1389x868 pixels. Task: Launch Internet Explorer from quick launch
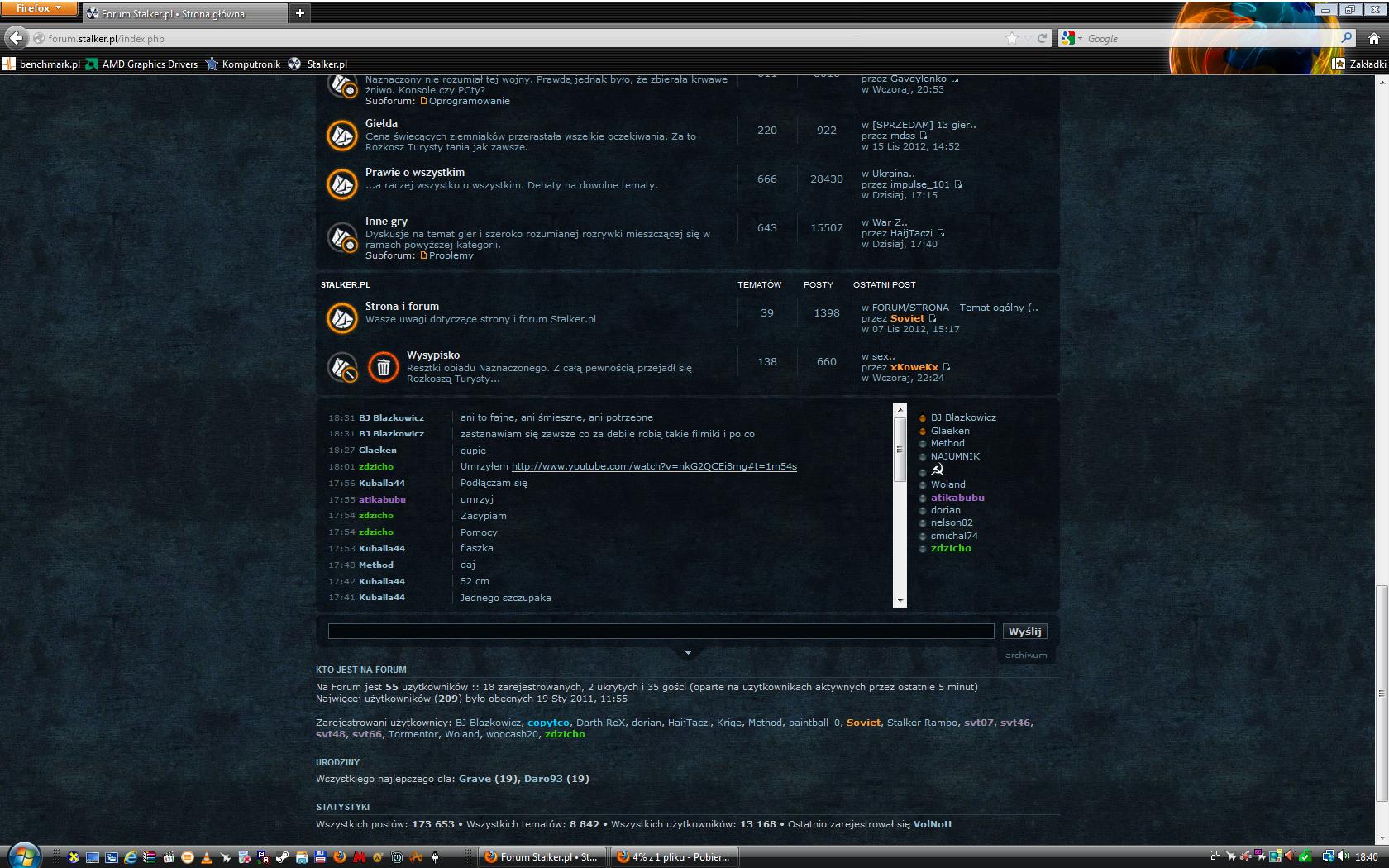[x=131, y=857]
